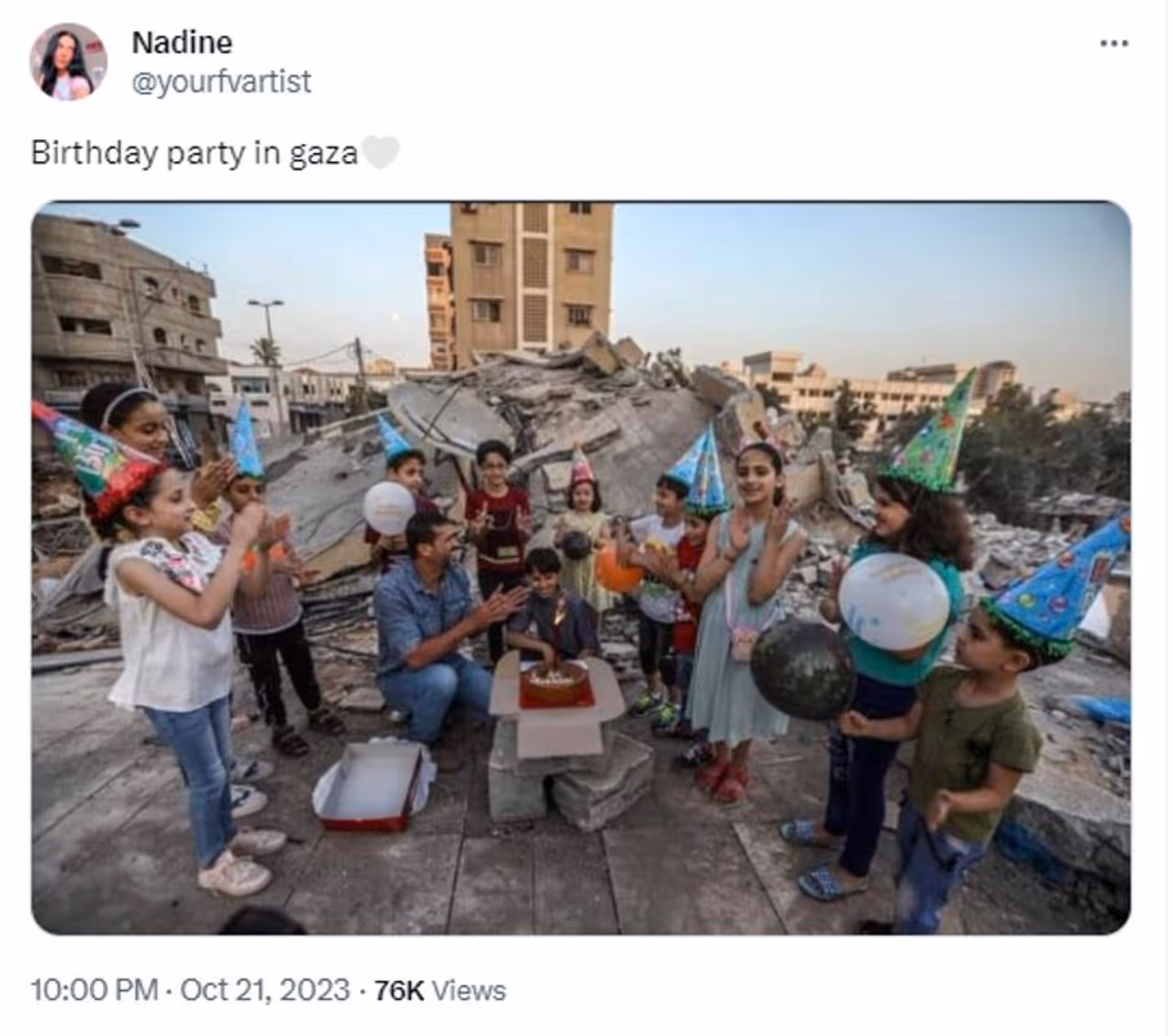The image size is (1173, 1036).
Task: Open the more options ellipsis menu
Action: coord(1113,43)
